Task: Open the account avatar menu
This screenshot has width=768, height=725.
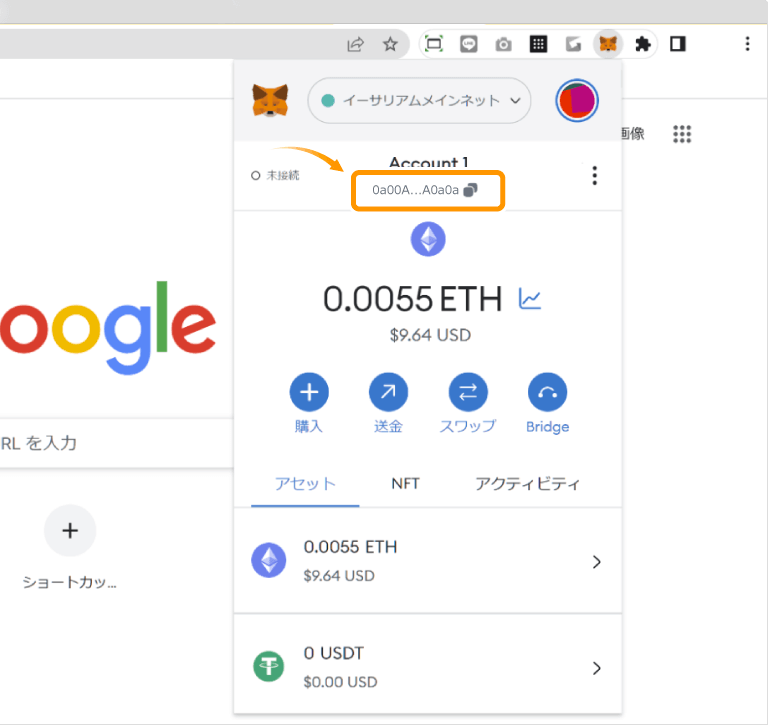Action: 577,100
